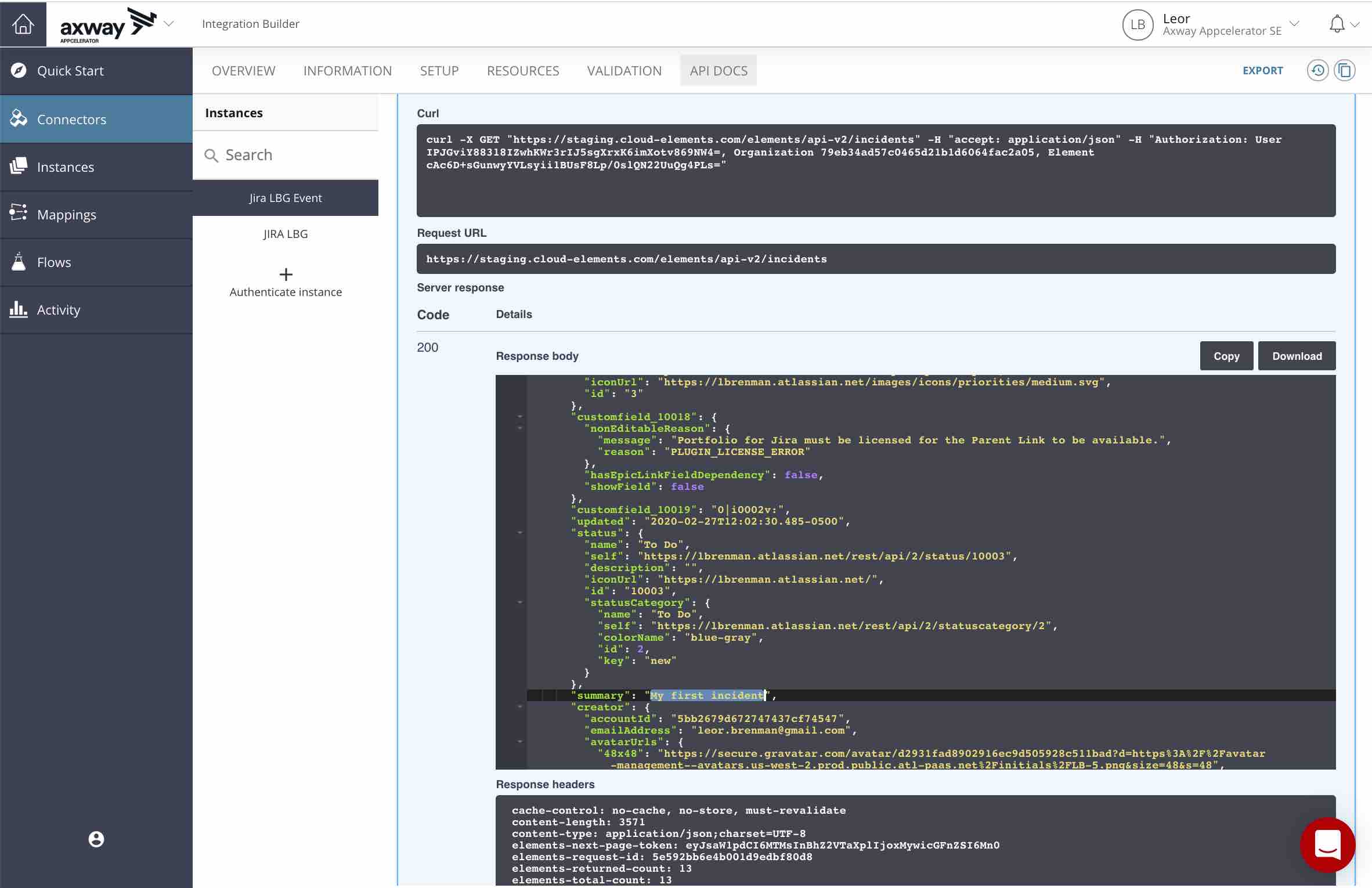Open the notifications bell
The height and width of the screenshot is (888, 1372).
tap(1337, 24)
